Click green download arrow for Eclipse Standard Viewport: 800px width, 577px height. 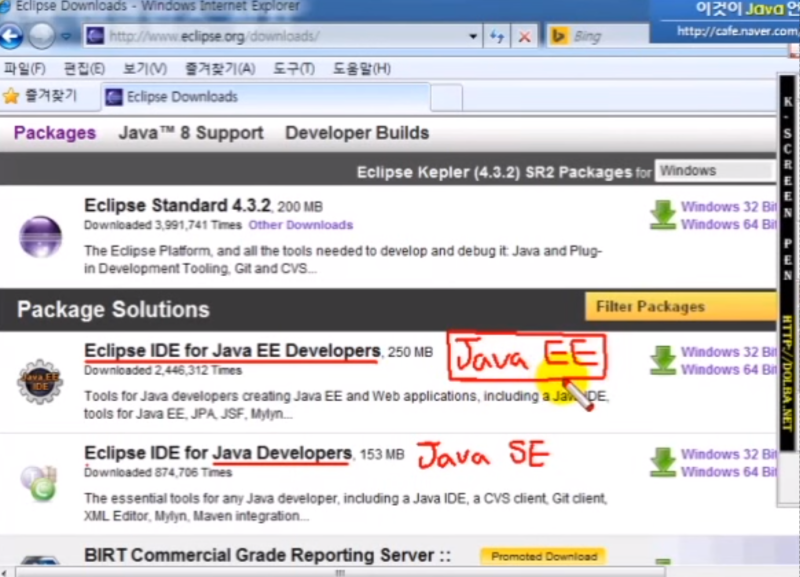pos(662,215)
